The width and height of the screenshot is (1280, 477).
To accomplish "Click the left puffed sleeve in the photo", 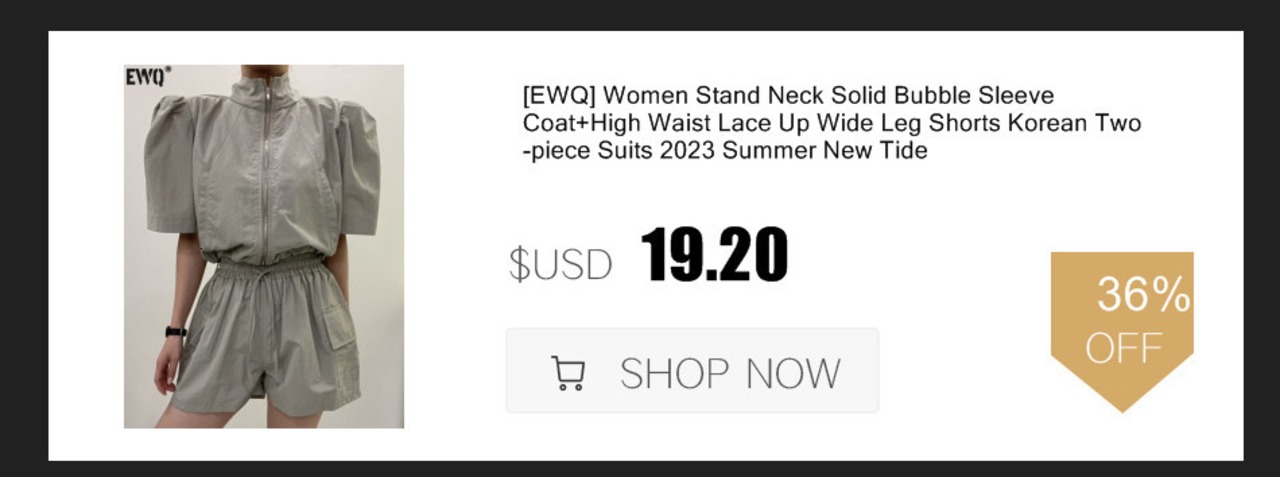I will [170, 165].
